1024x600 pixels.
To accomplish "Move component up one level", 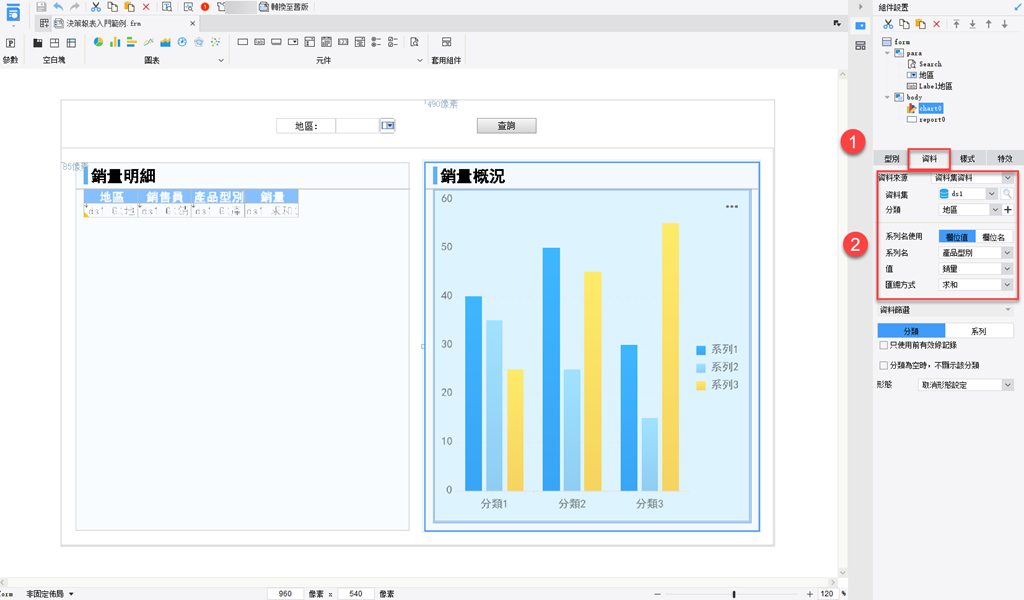I will coord(989,24).
